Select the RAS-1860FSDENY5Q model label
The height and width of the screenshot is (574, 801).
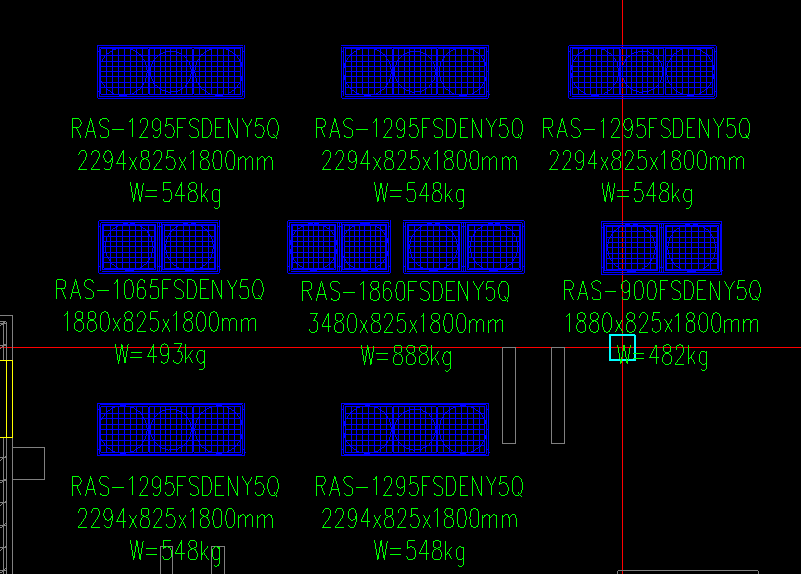pyautogui.click(x=405, y=292)
